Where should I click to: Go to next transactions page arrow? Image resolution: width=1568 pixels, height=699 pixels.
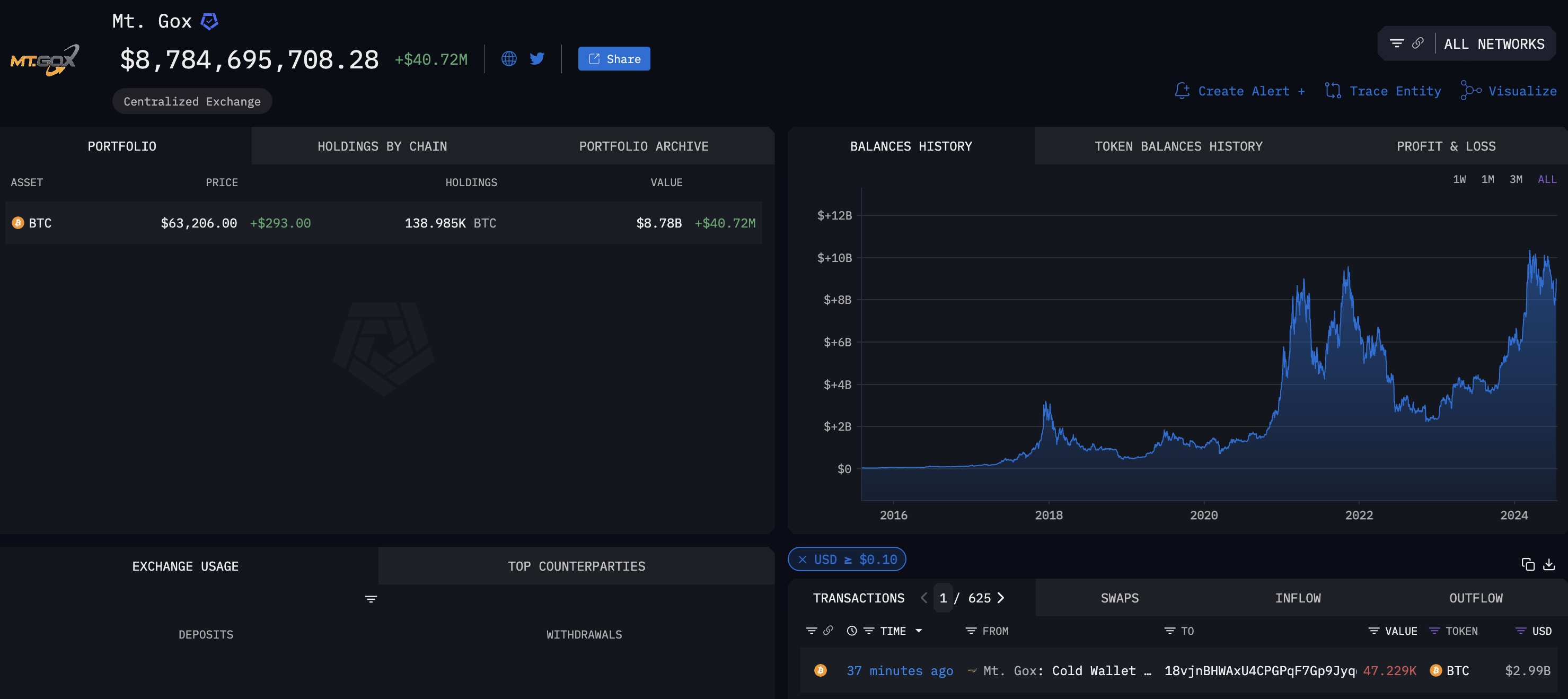click(1001, 598)
